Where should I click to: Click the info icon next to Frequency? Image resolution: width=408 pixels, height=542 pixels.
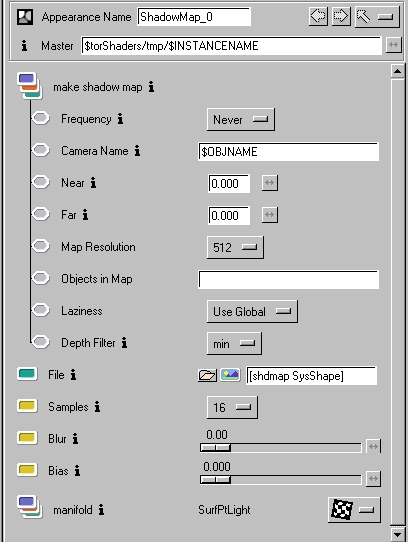[x=120, y=119]
